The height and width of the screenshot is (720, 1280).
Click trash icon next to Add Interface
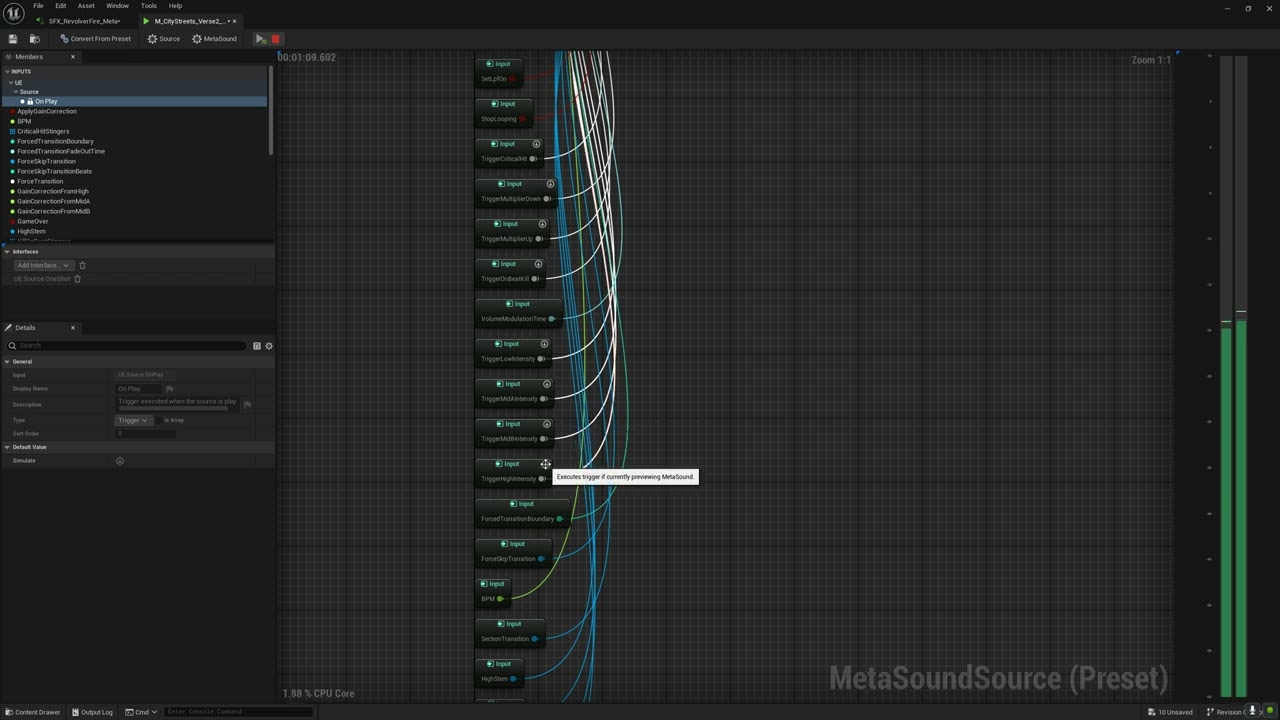coord(82,265)
